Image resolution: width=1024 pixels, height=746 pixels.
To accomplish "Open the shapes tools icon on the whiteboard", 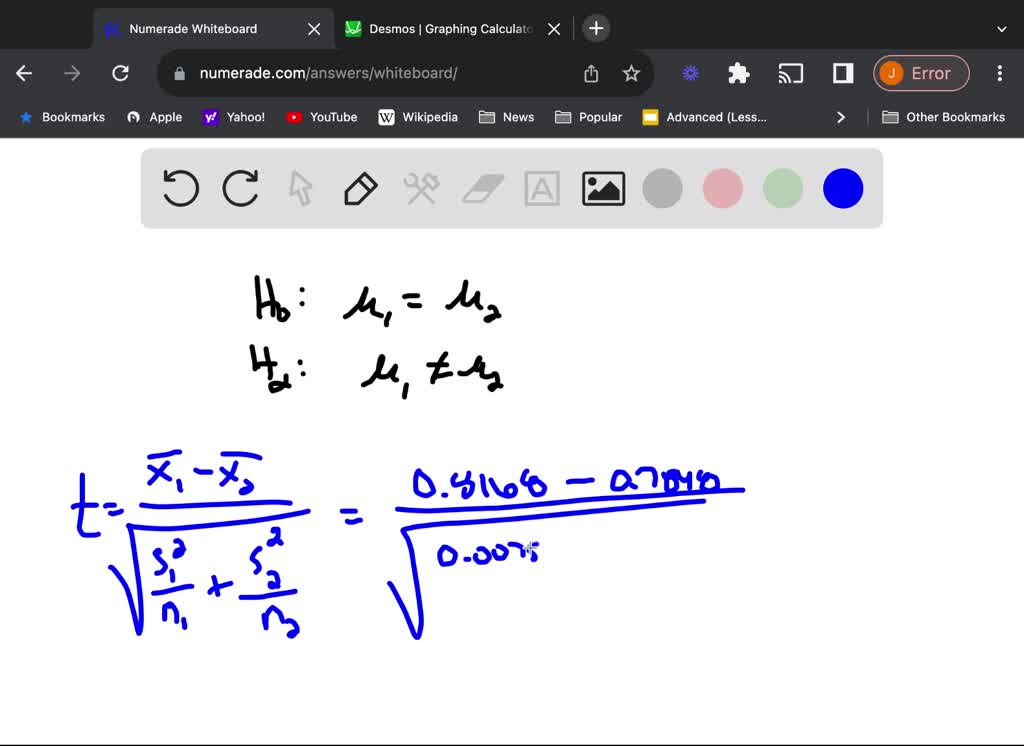I will click(x=421, y=188).
